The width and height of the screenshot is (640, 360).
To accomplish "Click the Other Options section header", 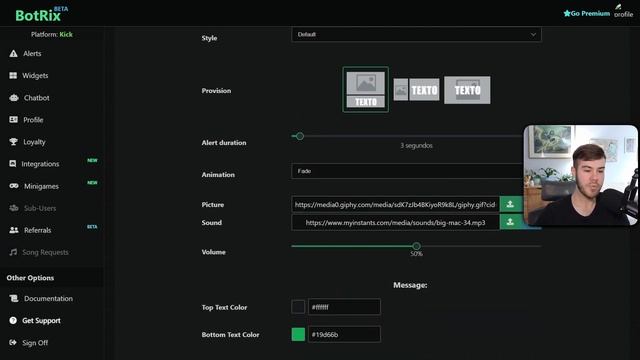I will tap(30, 278).
